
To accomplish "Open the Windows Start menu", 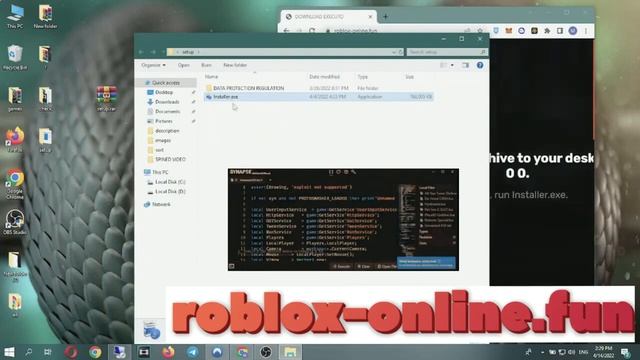I will 9,352.
